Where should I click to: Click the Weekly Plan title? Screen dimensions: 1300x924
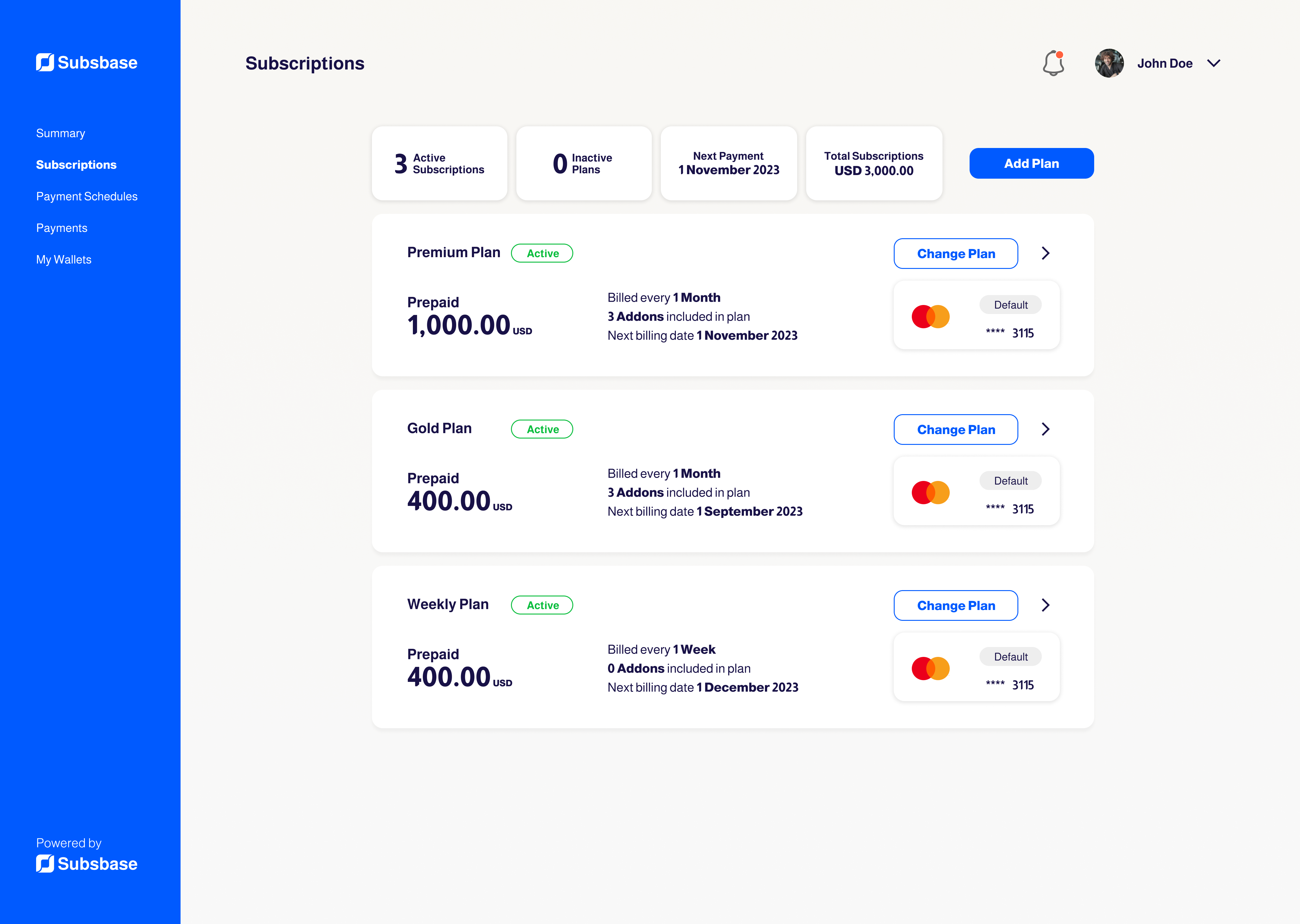[x=448, y=604]
